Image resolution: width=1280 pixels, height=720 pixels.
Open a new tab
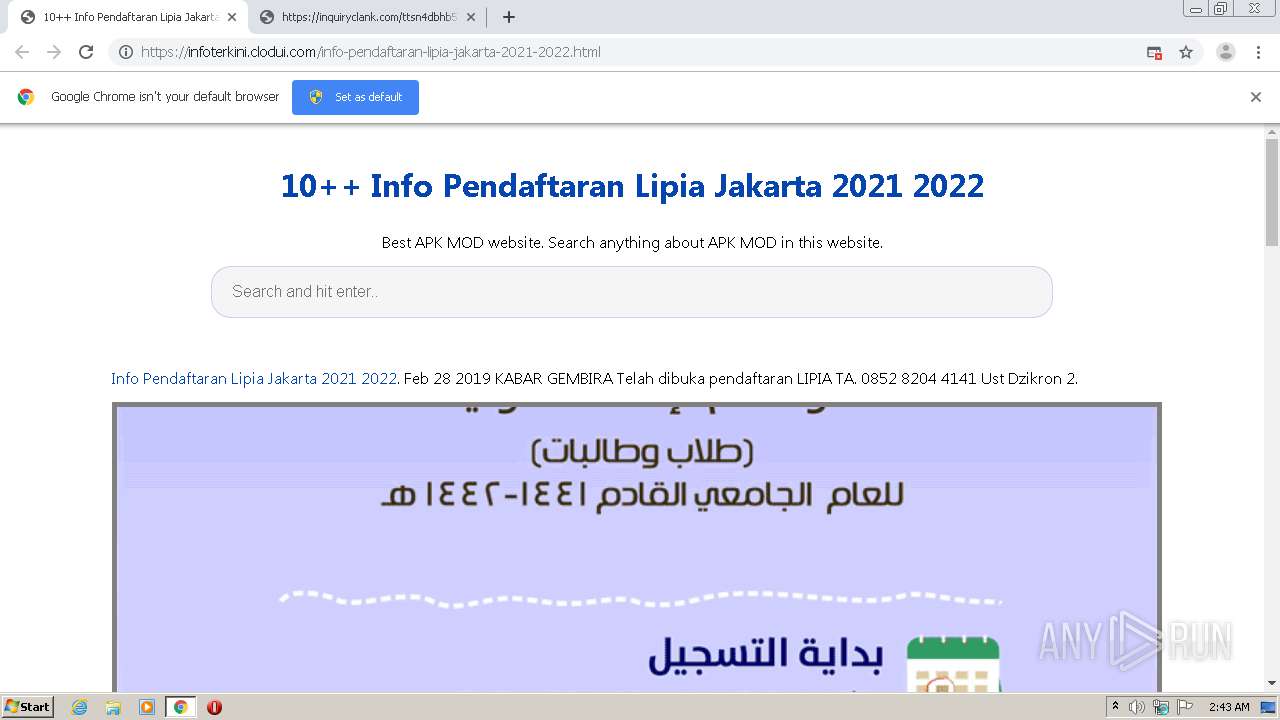click(508, 17)
